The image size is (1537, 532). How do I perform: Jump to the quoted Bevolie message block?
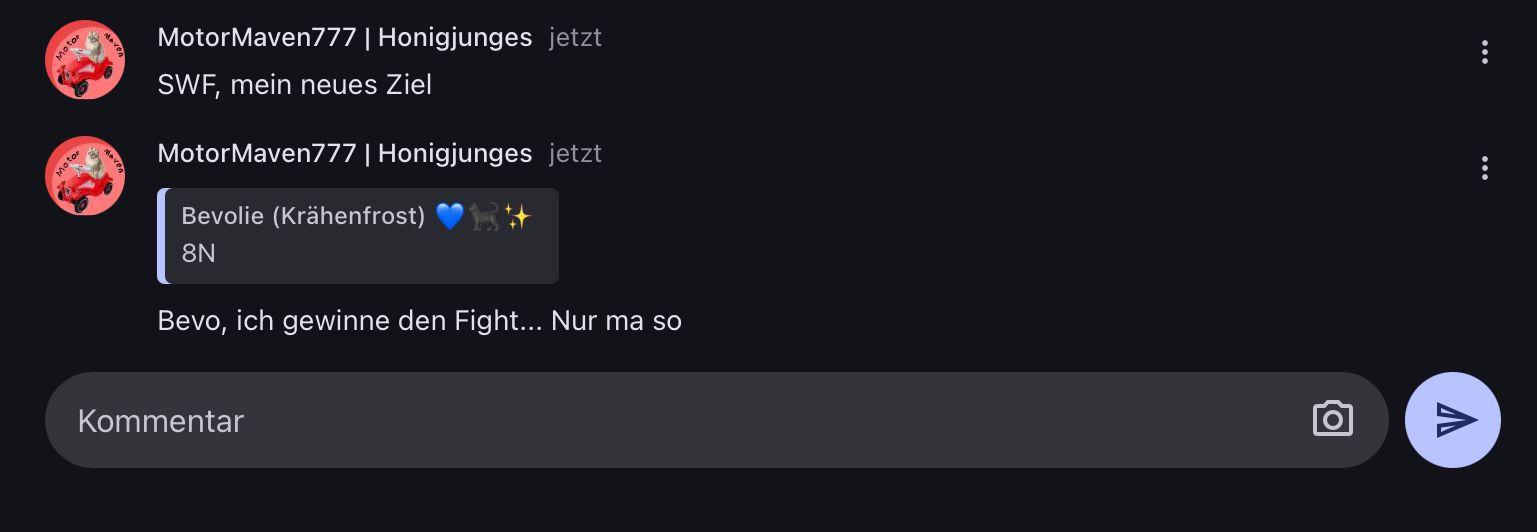coord(360,236)
